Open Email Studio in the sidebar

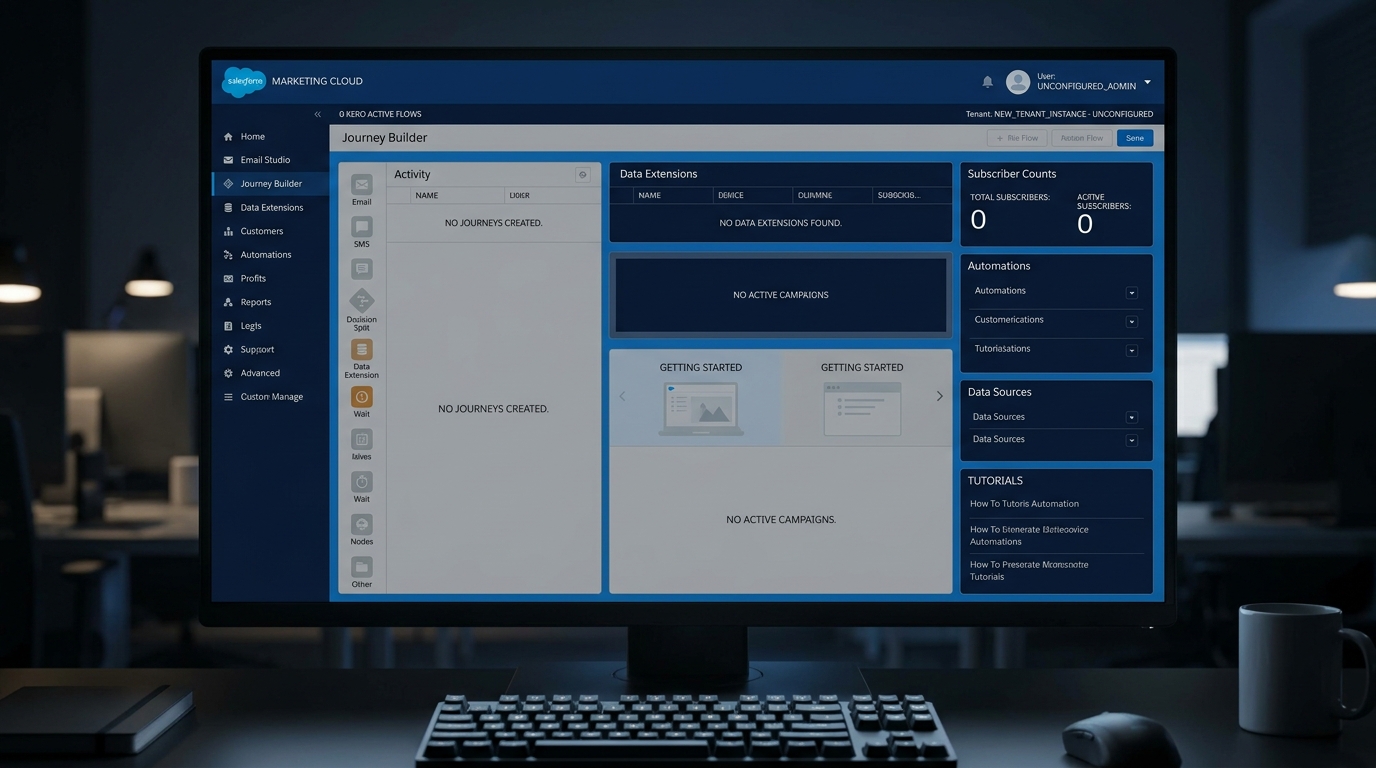(265, 160)
